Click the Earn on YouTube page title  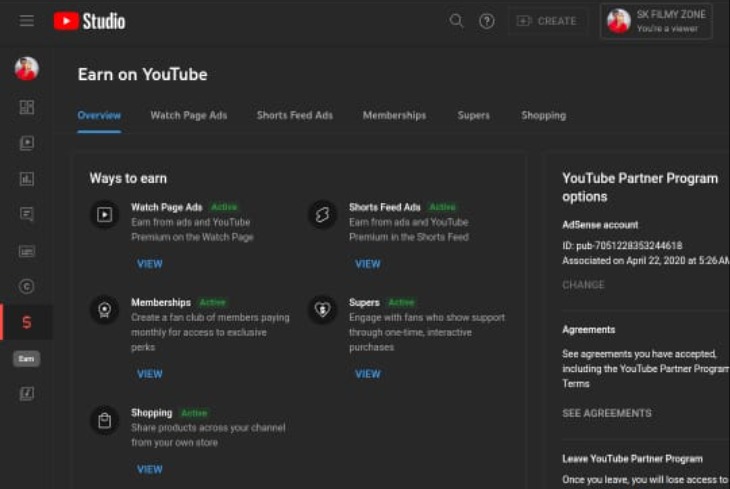coord(142,75)
